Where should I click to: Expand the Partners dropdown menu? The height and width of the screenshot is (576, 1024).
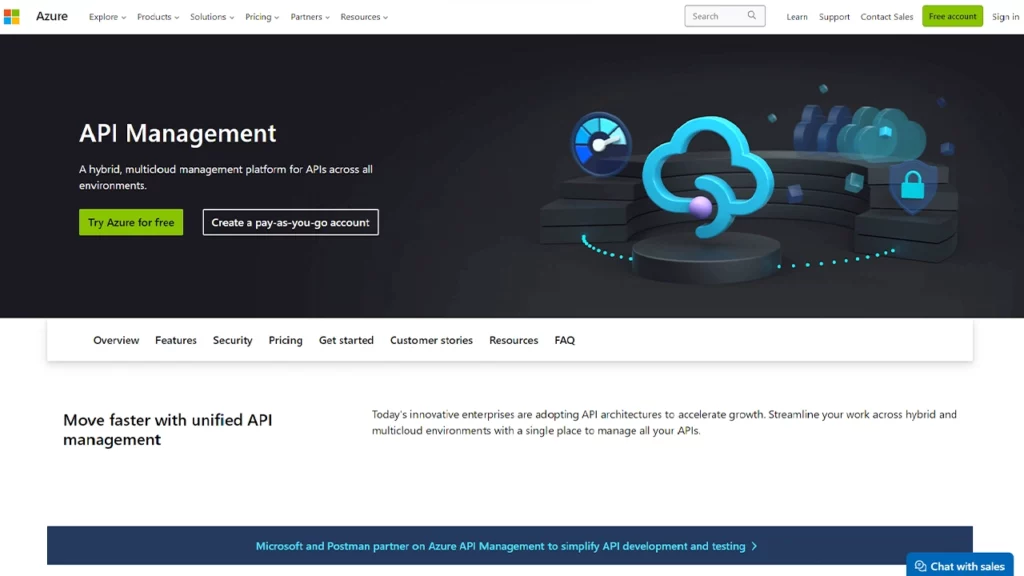point(310,17)
